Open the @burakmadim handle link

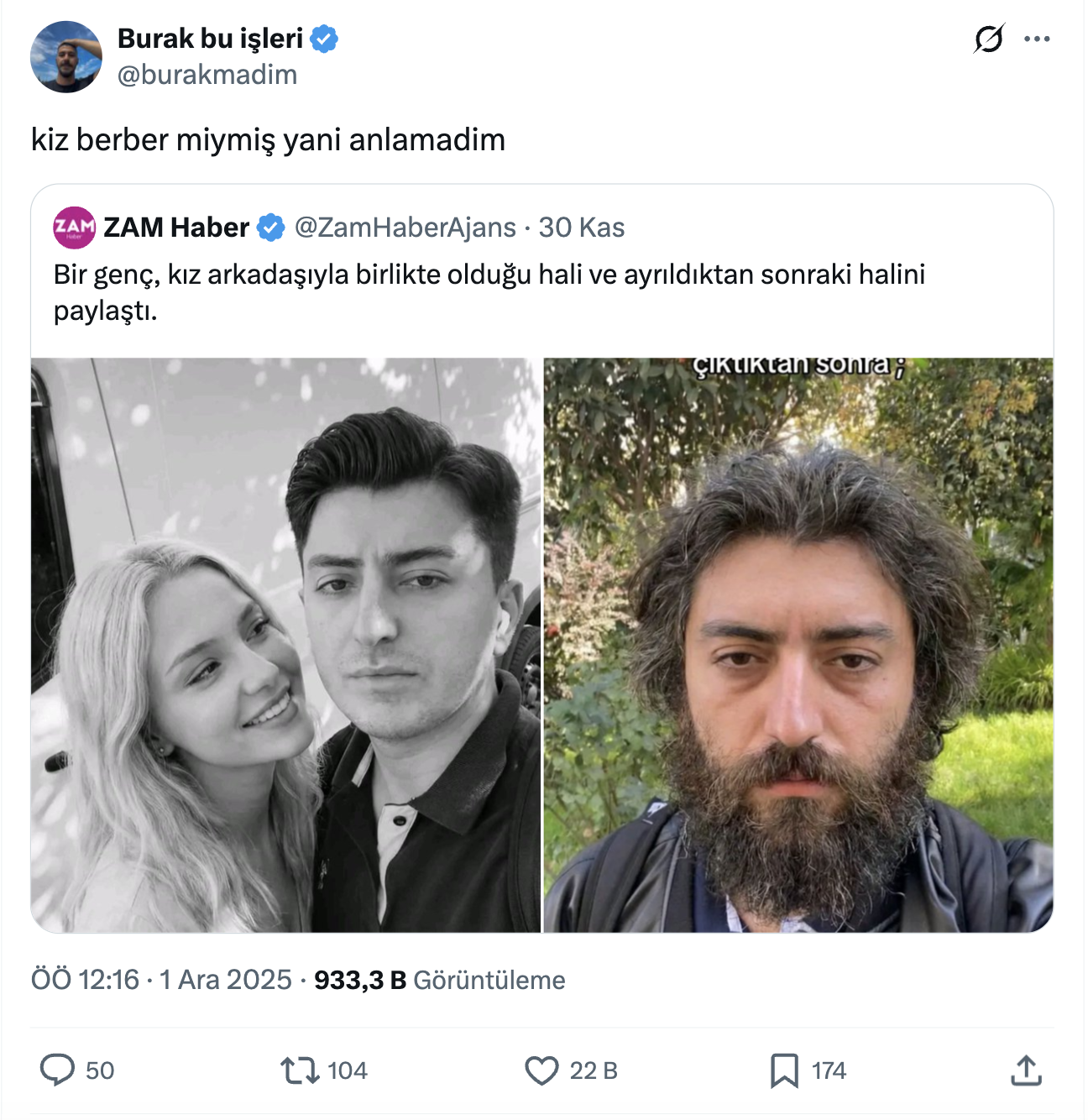point(207,75)
